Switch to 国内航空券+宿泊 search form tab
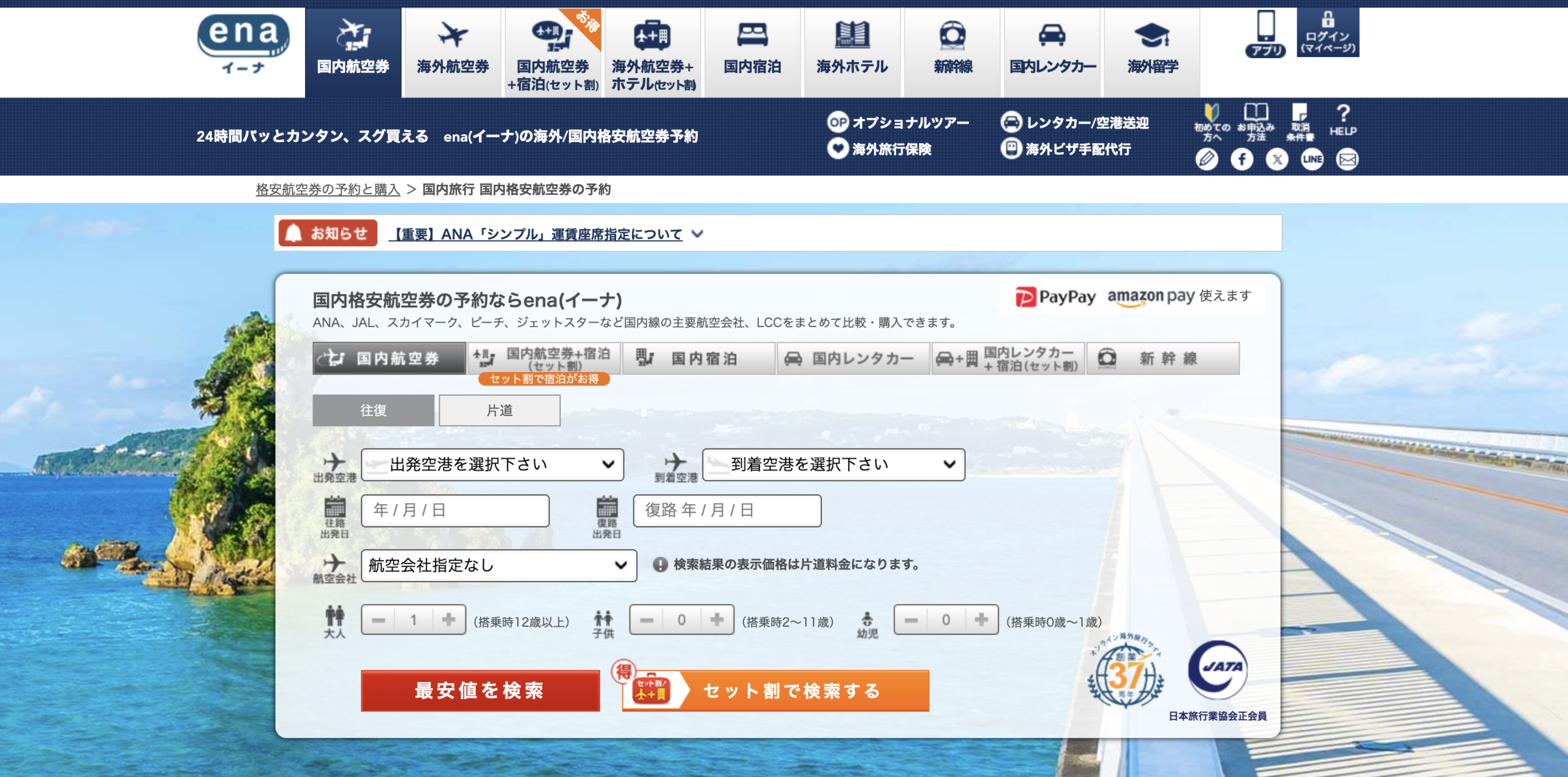1568x777 pixels. (x=545, y=358)
